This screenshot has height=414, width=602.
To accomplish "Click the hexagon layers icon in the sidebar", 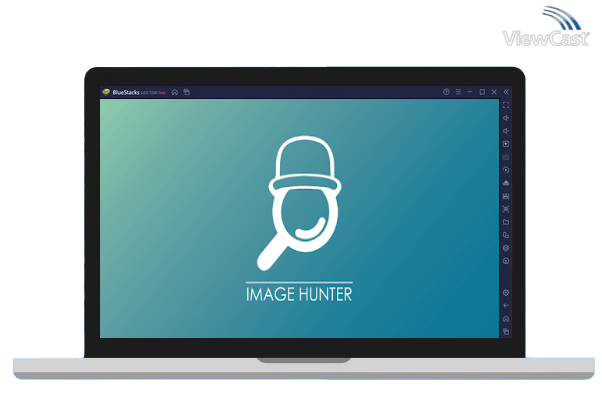I will click(506, 248).
